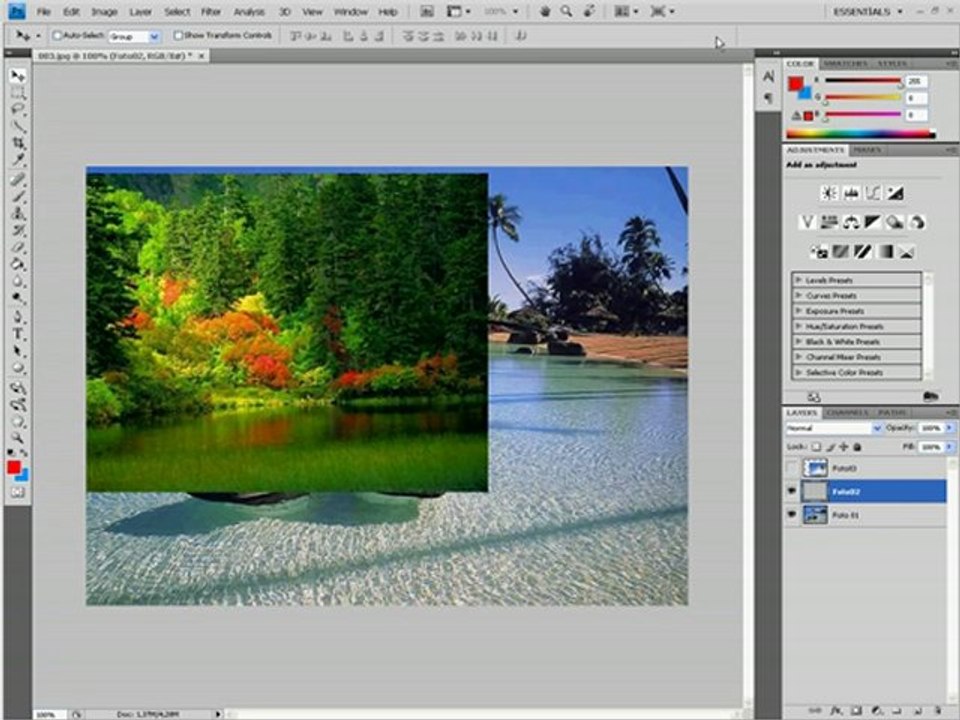Select the Crop tool

click(x=18, y=144)
